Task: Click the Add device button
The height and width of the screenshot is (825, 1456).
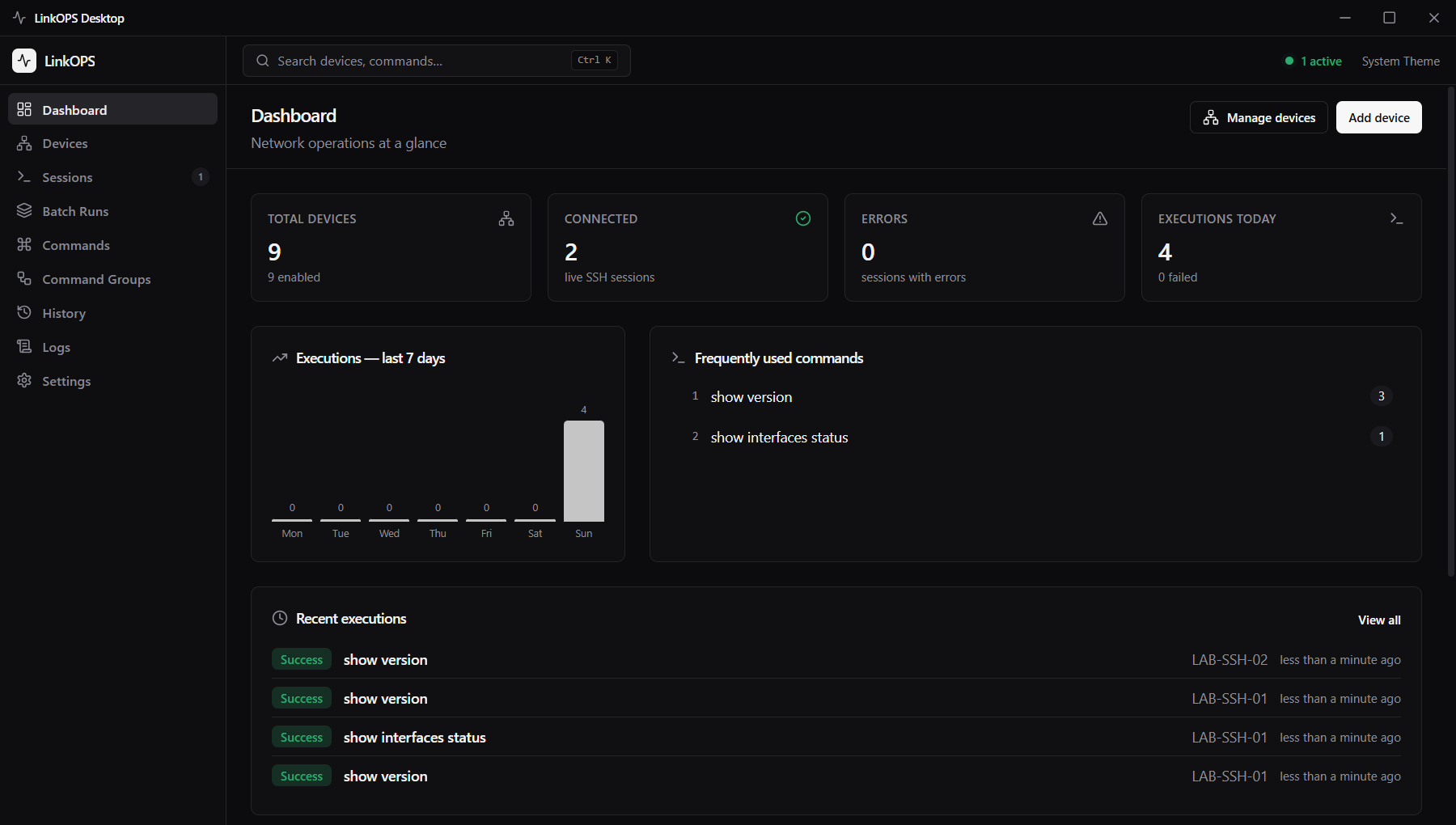Action: point(1379,117)
